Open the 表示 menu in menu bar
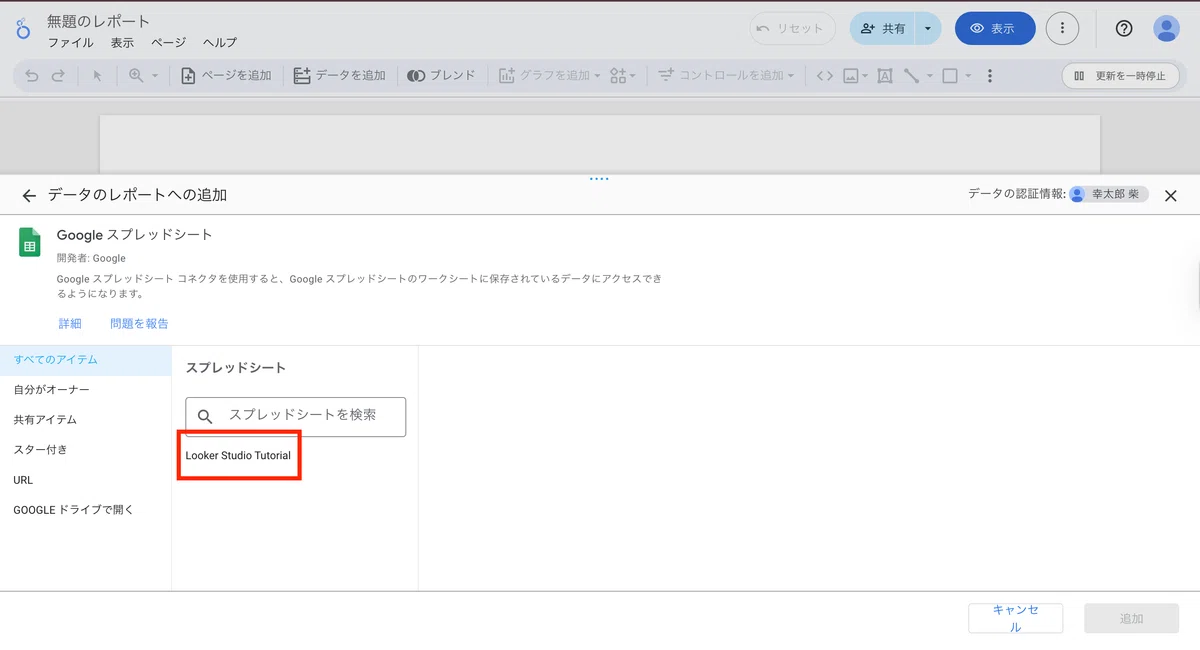1200x650 pixels. pos(122,43)
